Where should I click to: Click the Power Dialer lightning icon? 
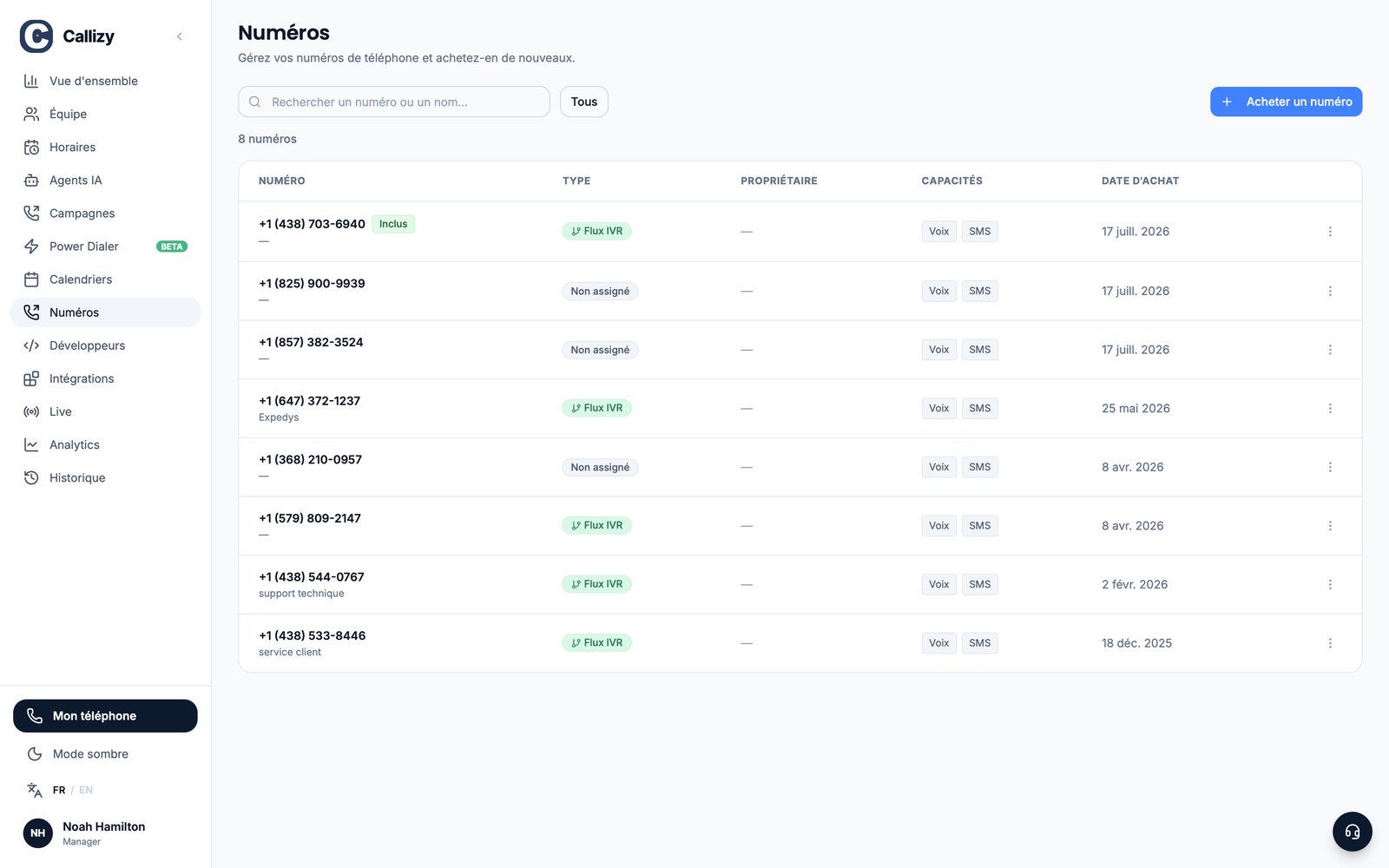(x=31, y=246)
